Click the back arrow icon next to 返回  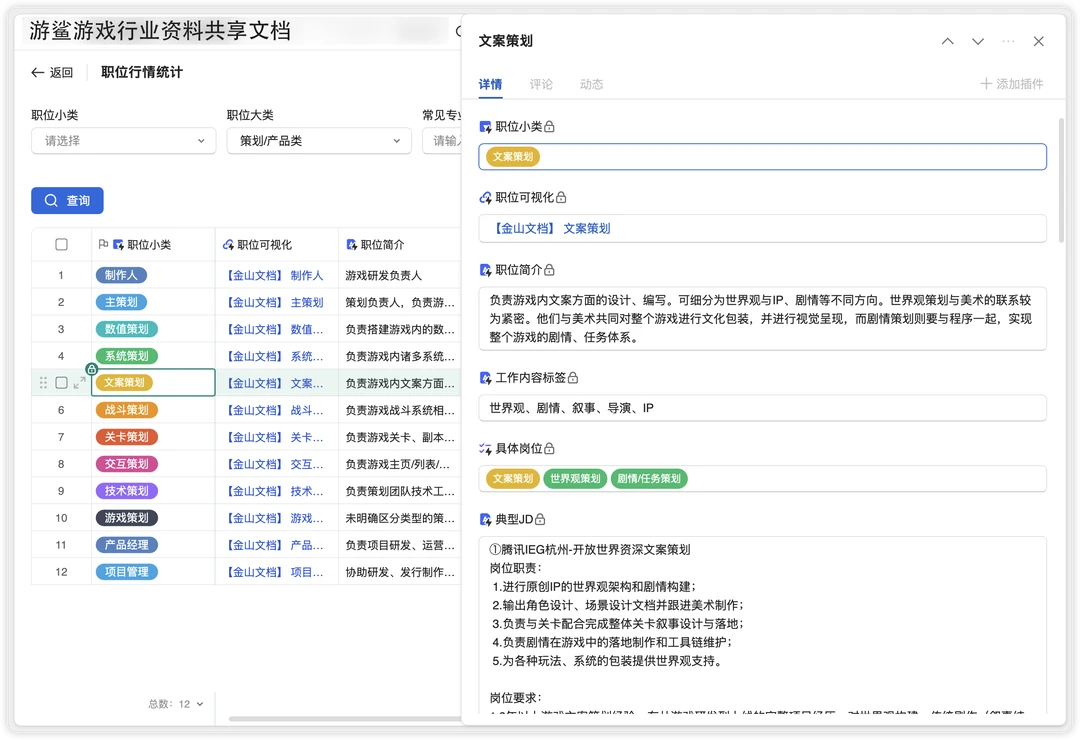tap(38, 73)
